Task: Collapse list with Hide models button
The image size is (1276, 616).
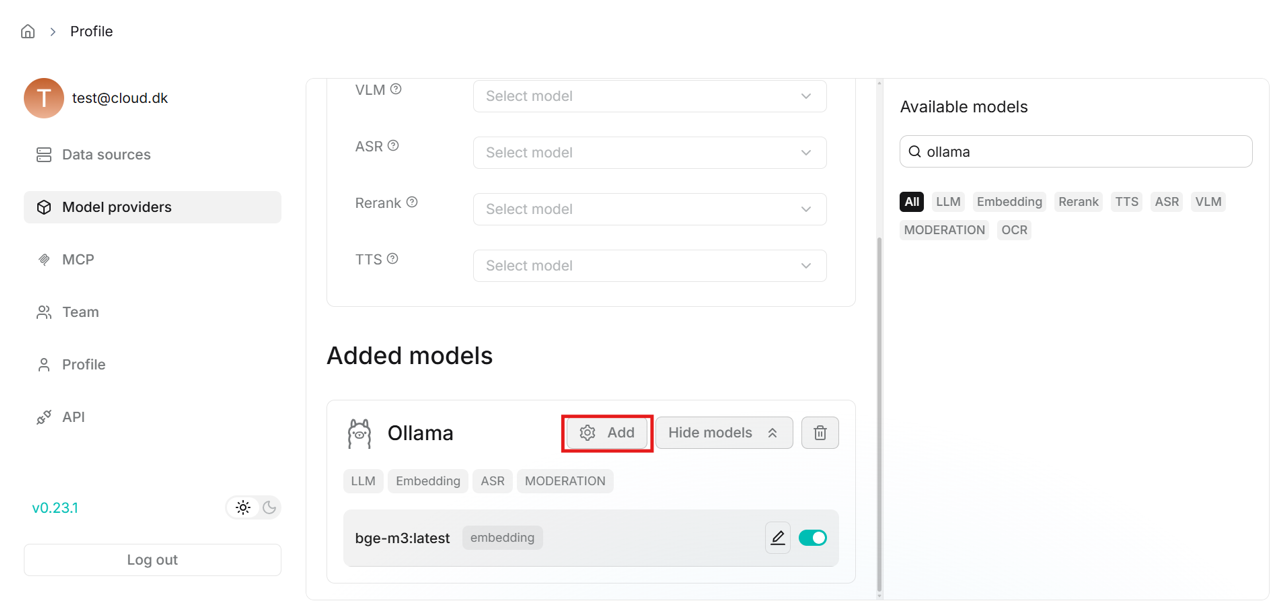Action: click(723, 433)
